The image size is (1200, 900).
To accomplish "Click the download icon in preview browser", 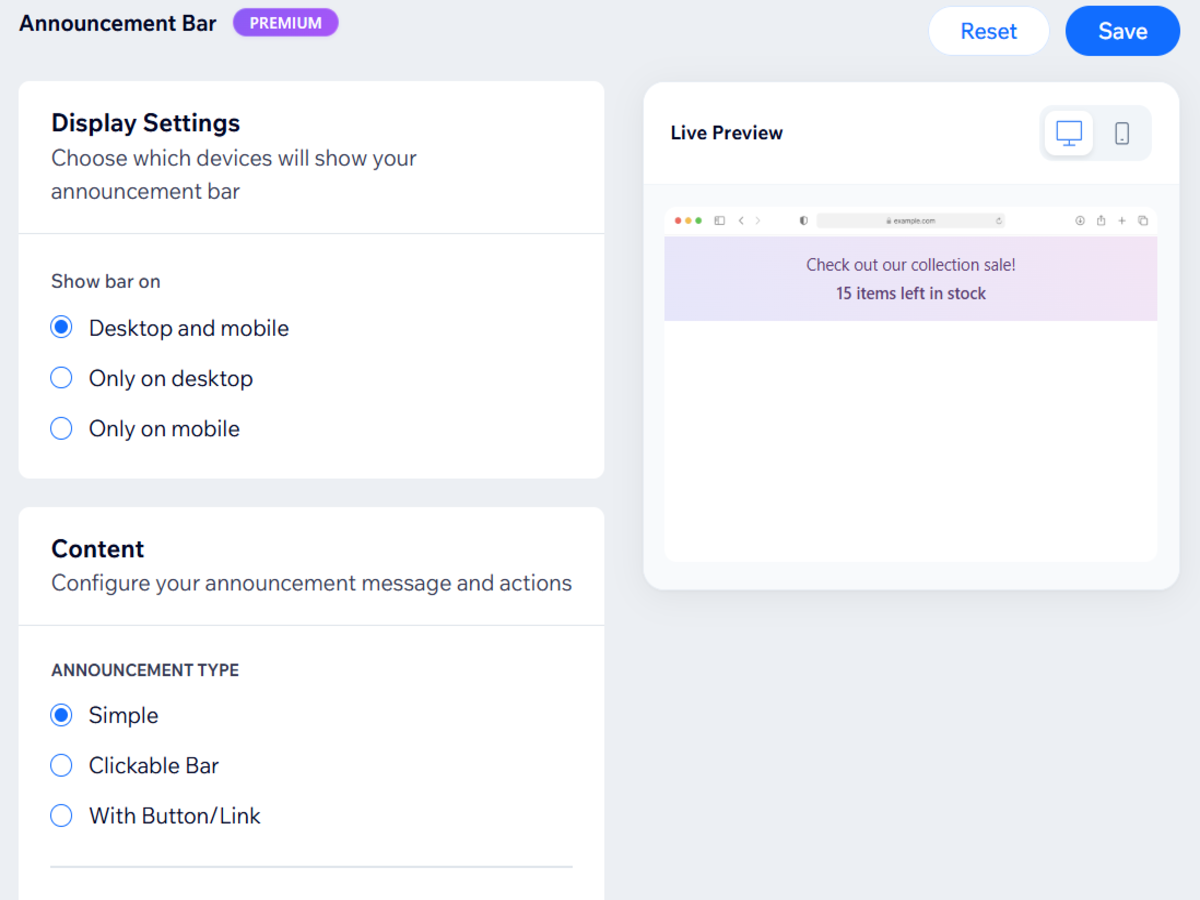I will coord(1080,221).
